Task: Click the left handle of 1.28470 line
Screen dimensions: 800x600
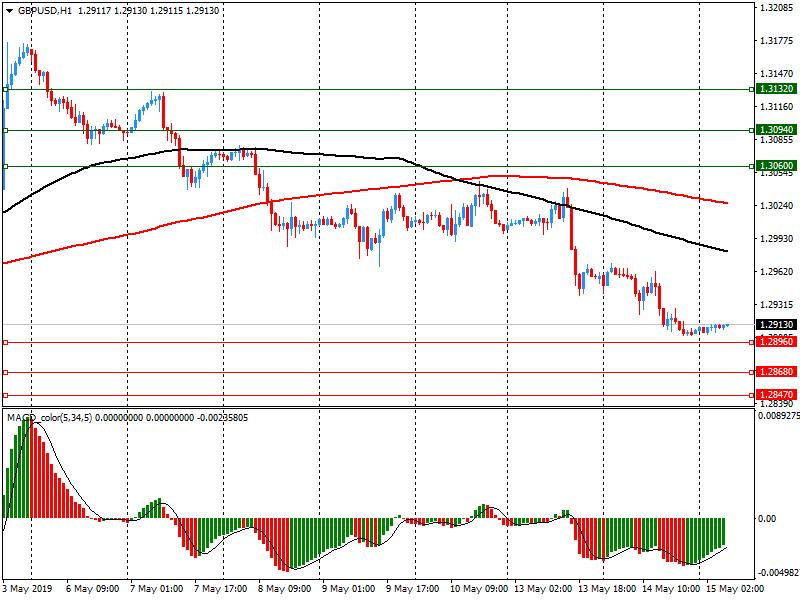Action: point(6,395)
